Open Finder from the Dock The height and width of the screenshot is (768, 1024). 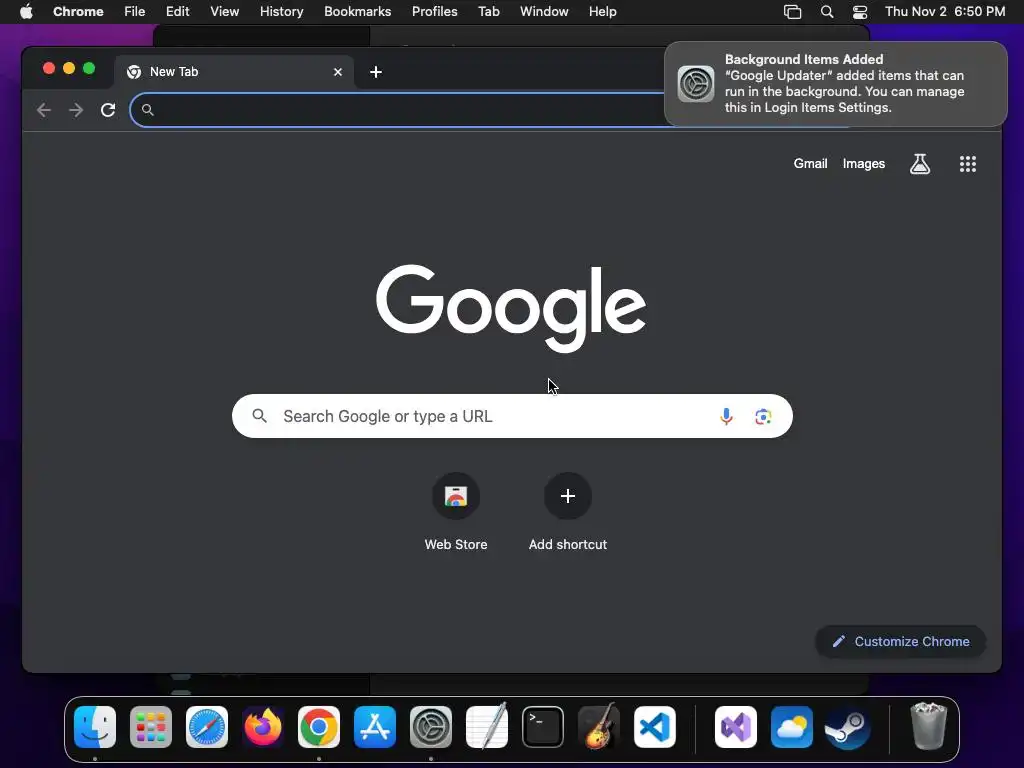click(x=95, y=727)
